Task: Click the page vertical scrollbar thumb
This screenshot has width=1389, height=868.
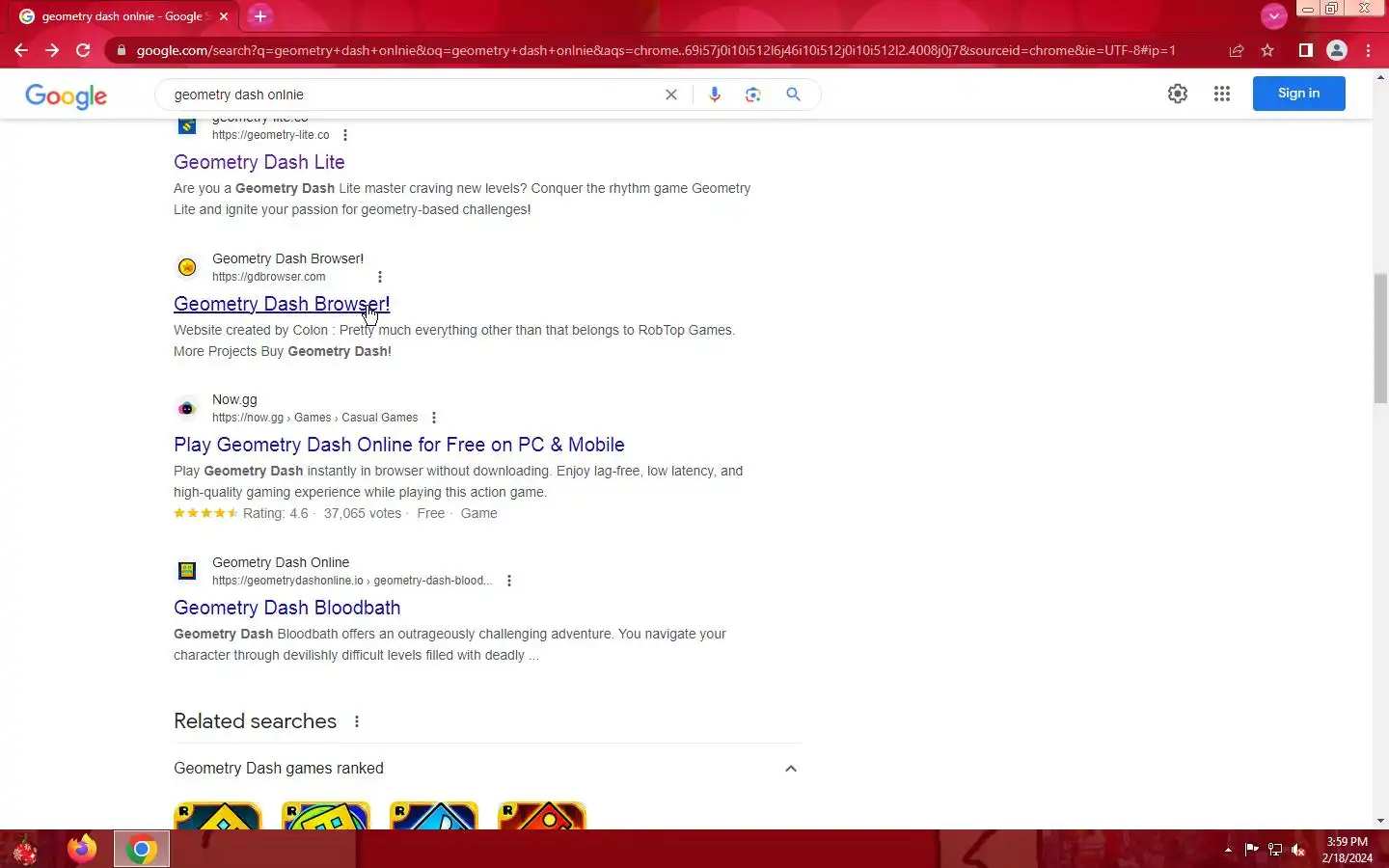Action: [x=1380, y=338]
